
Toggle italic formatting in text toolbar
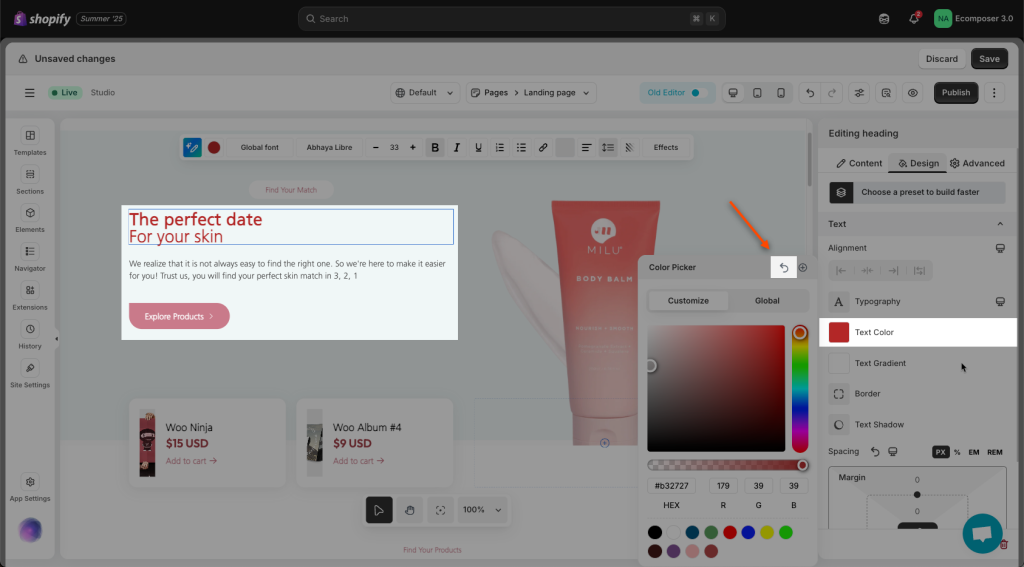pyautogui.click(x=456, y=148)
